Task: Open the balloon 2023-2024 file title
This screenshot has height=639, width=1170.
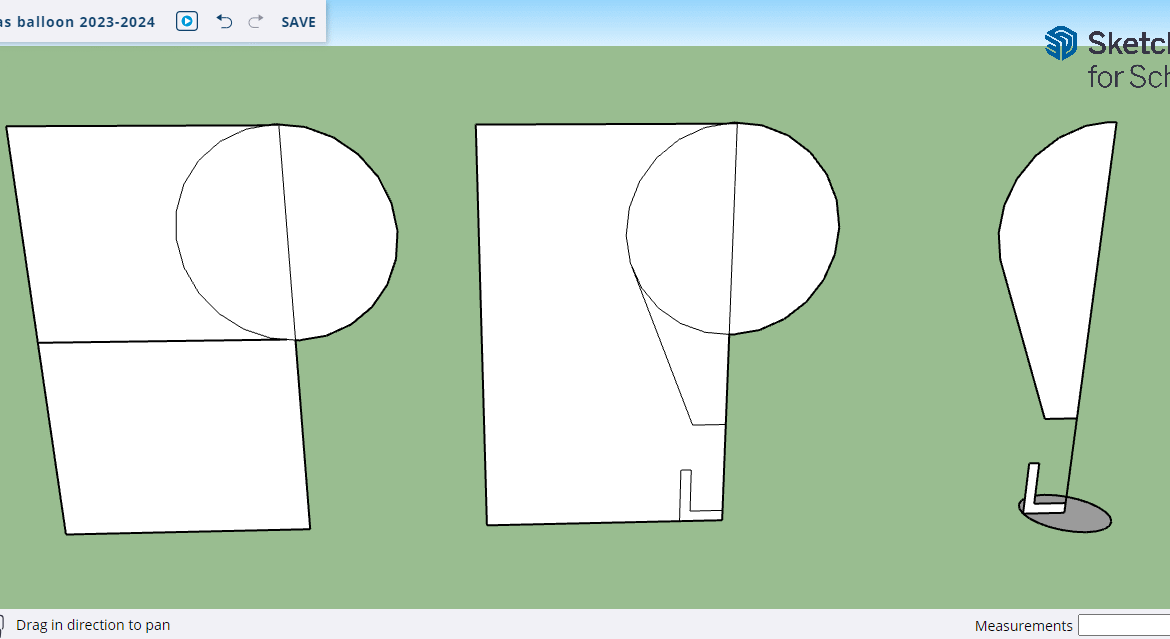Action: tap(78, 22)
